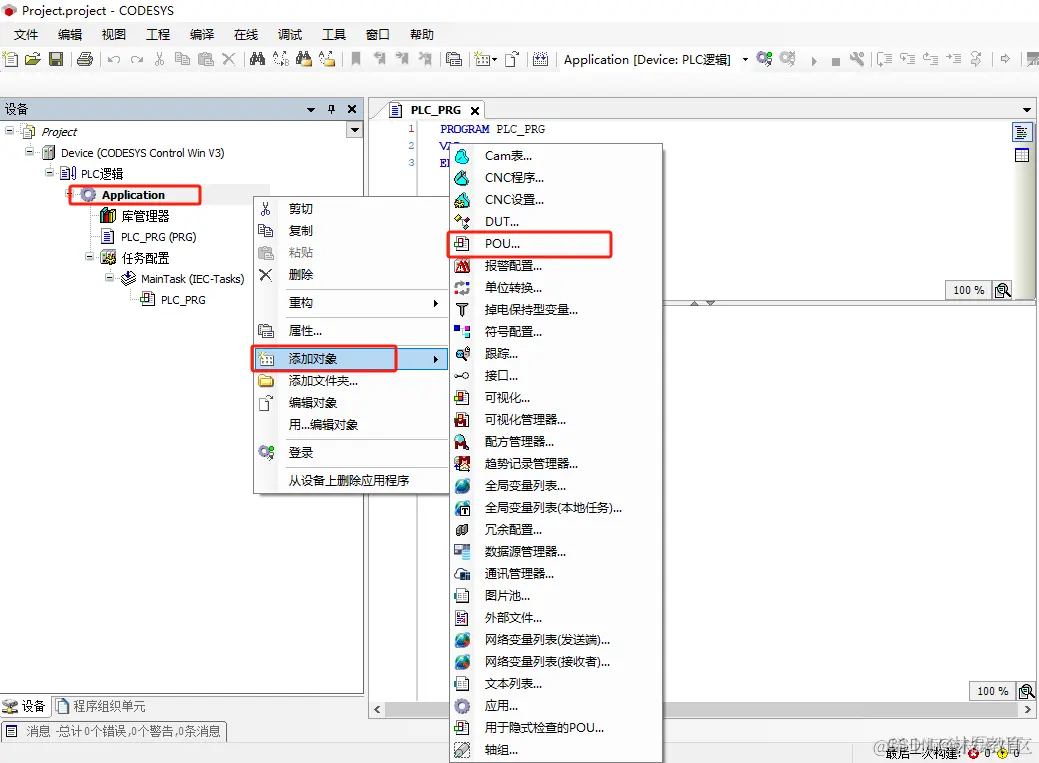Click the toolbar Login gear icon
The width and height of the screenshot is (1039, 763).
click(764, 59)
